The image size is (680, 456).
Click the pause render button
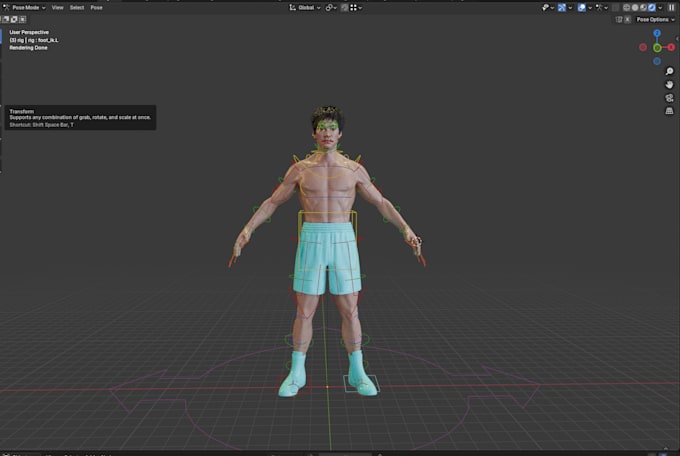672,7
